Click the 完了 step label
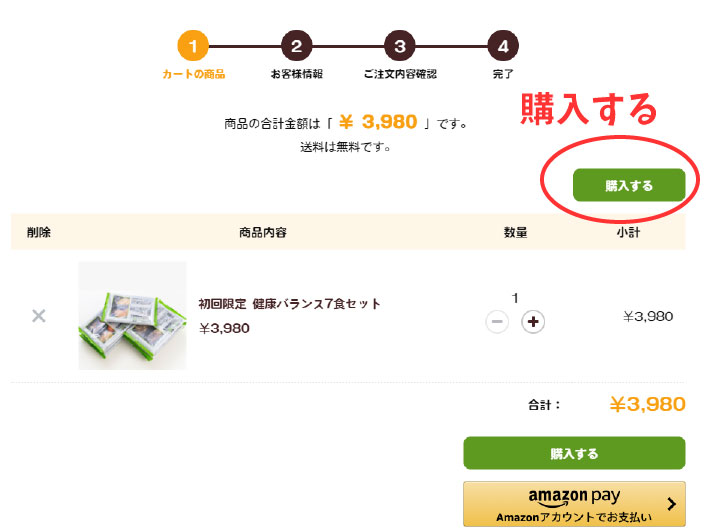This screenshot has width=704, height=530. [x=503, y=74]
